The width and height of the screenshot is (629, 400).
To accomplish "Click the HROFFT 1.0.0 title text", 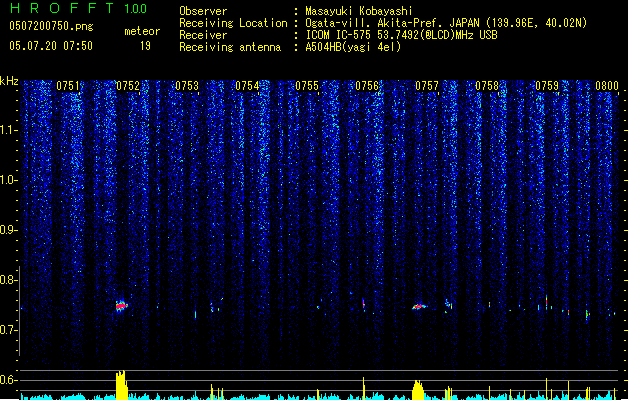I will (79, 8).
